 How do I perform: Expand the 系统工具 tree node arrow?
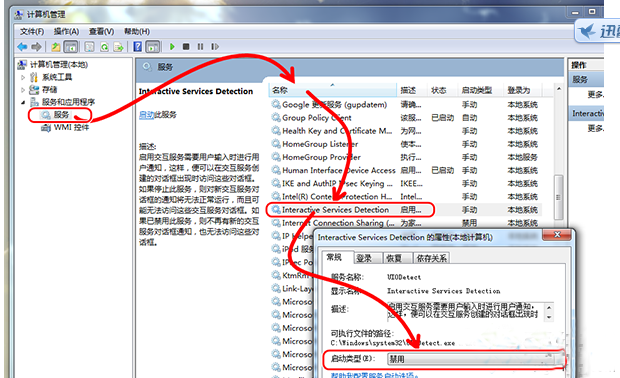[x=23, y=77]
